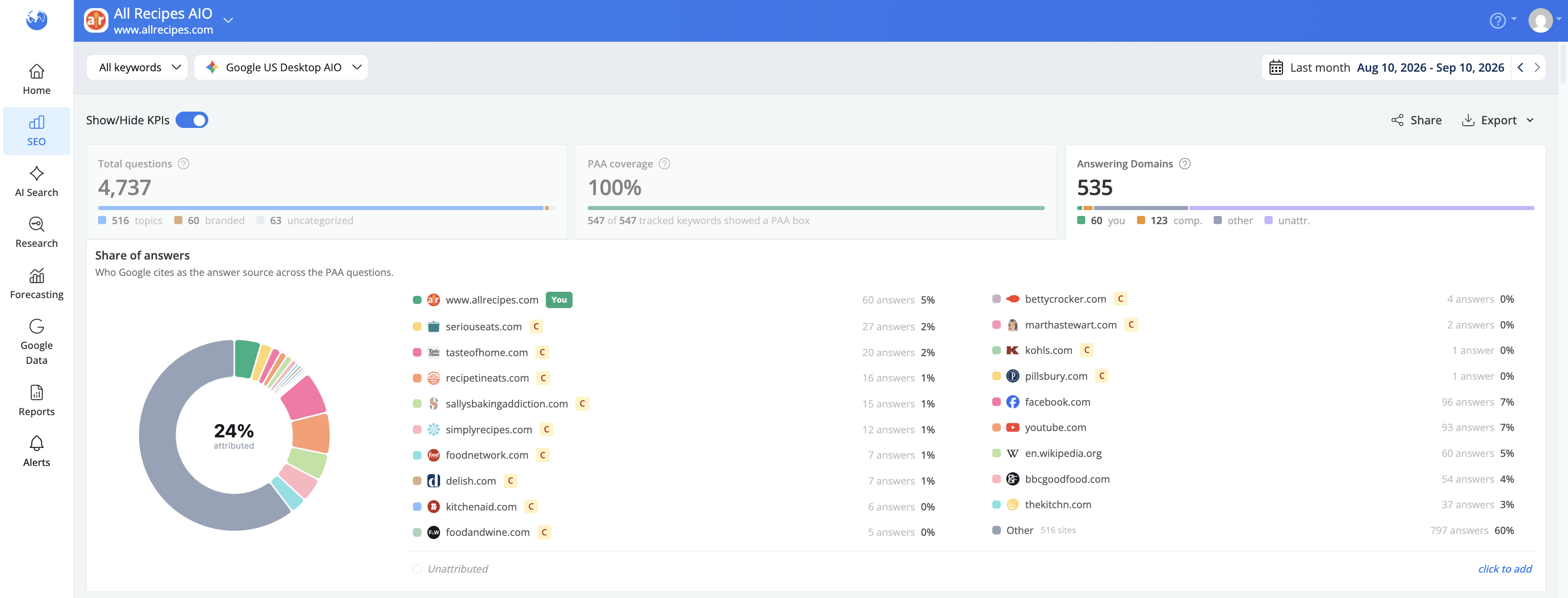This screenshot has width=1568, height=598.
Task: Click the All Recipes project logo
Action: pyautogui.click(x=96, y=21)
